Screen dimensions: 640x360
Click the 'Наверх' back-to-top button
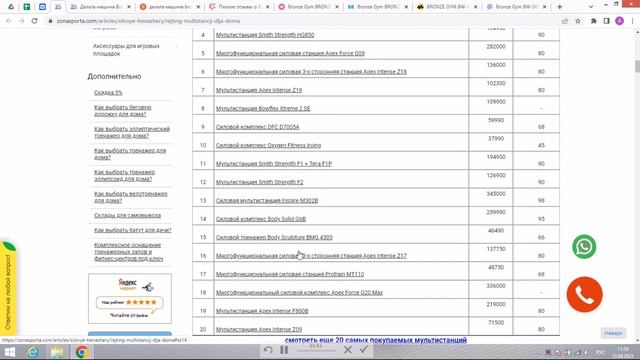613,333
